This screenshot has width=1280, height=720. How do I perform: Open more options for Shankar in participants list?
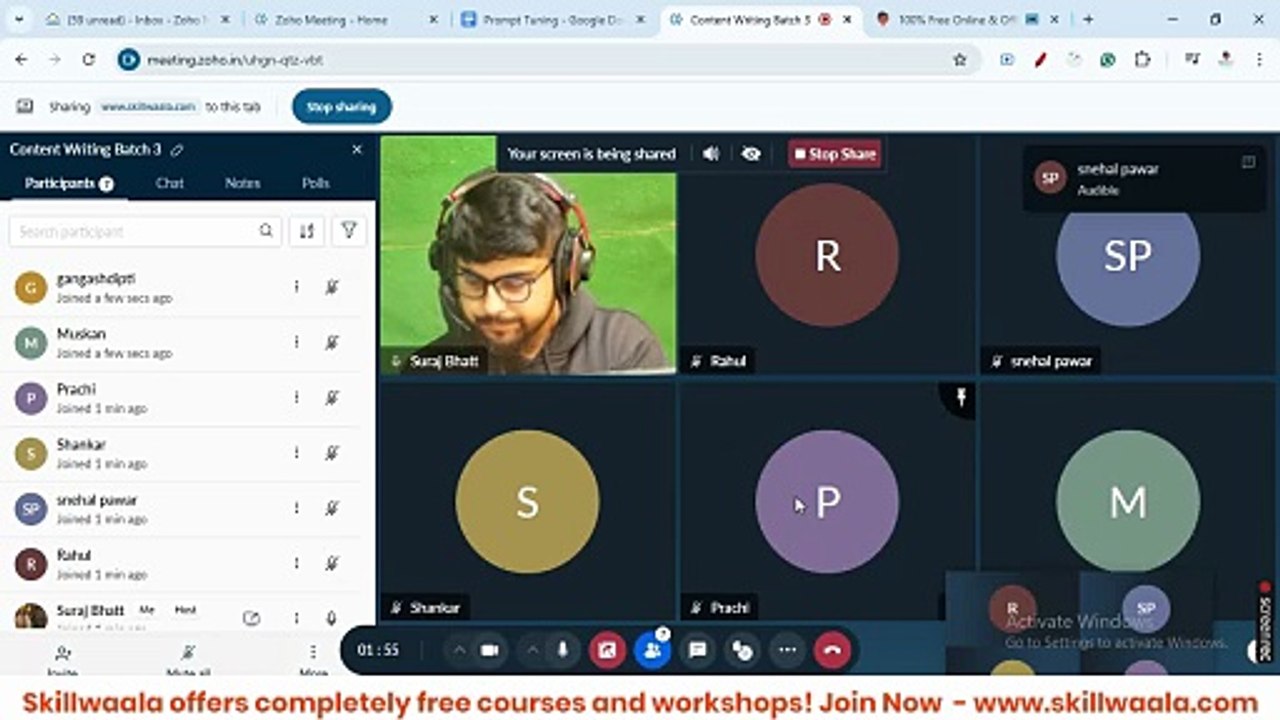tap(296, 453)
